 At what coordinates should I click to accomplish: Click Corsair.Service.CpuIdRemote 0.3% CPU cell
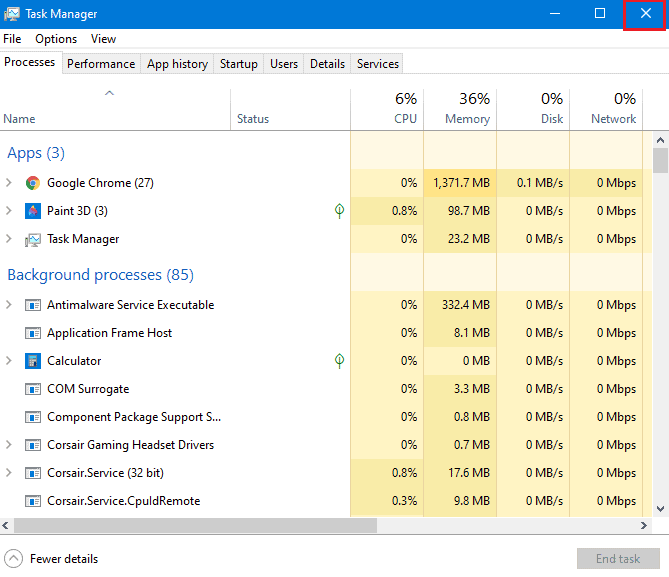387,501
